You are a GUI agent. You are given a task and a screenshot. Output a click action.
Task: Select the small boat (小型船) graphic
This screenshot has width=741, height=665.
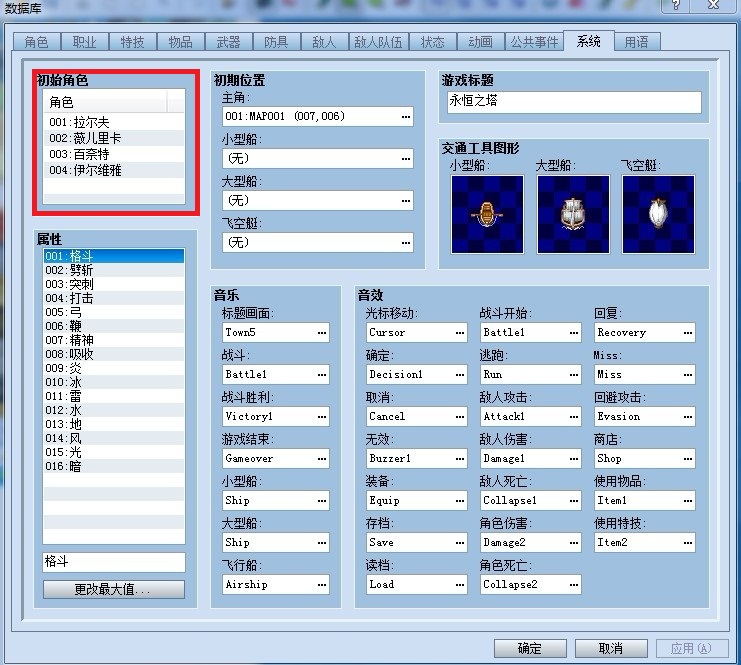point(487,215)
